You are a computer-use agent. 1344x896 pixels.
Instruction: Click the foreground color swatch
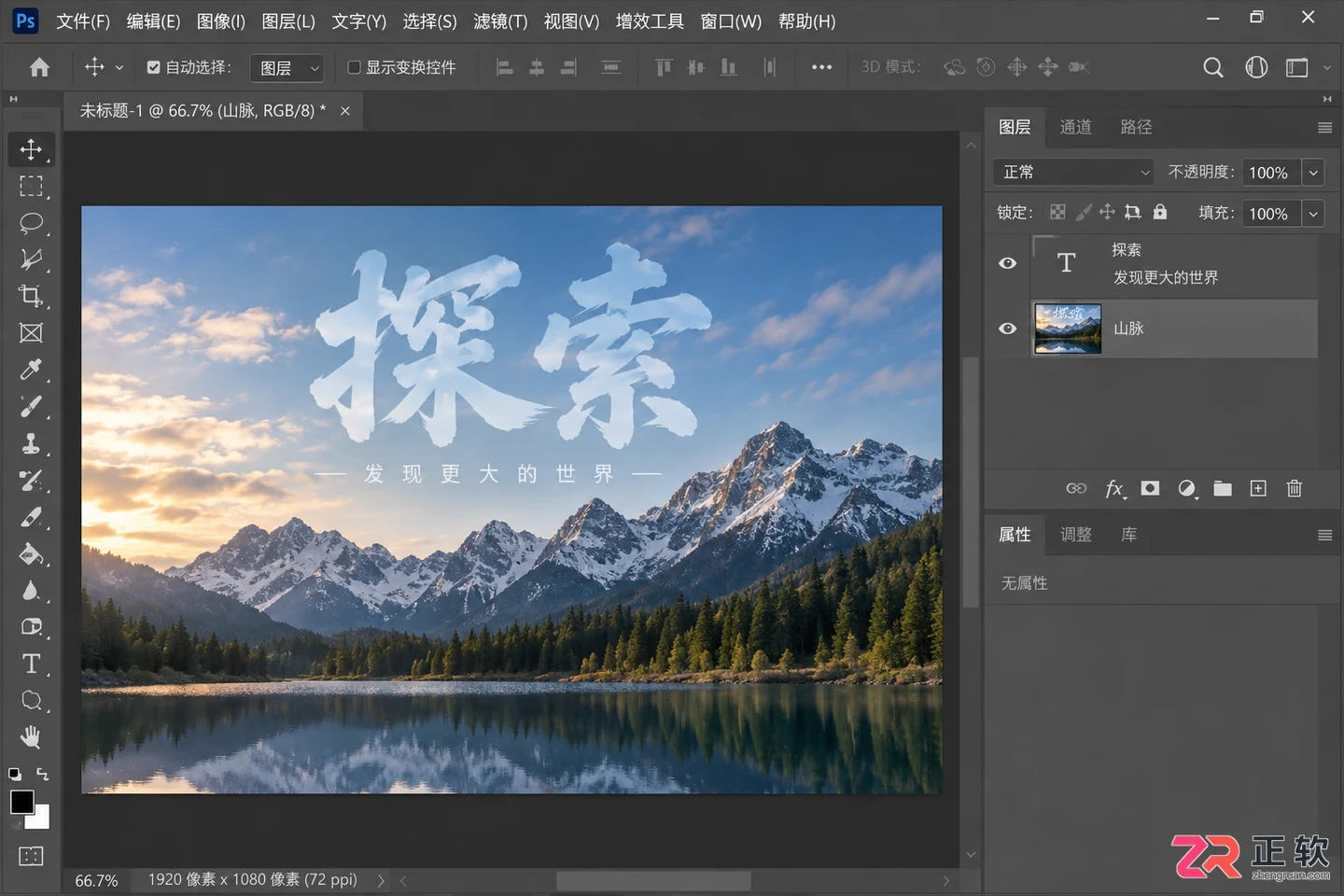tap(22, 802)
